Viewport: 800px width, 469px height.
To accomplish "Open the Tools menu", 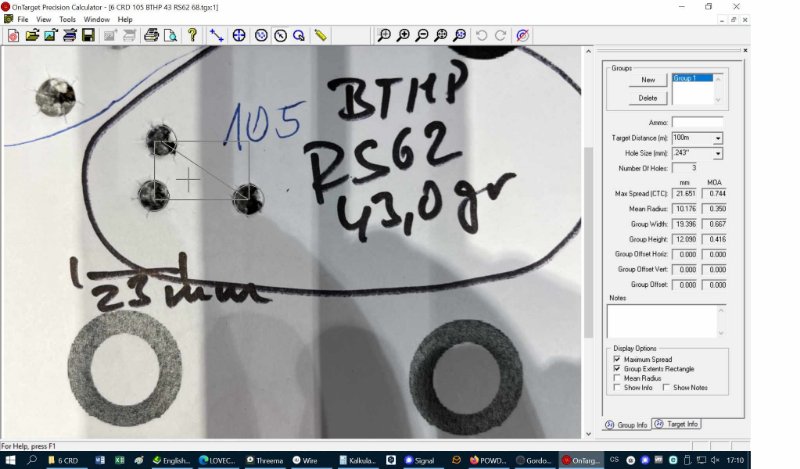I will pos(67,19).
